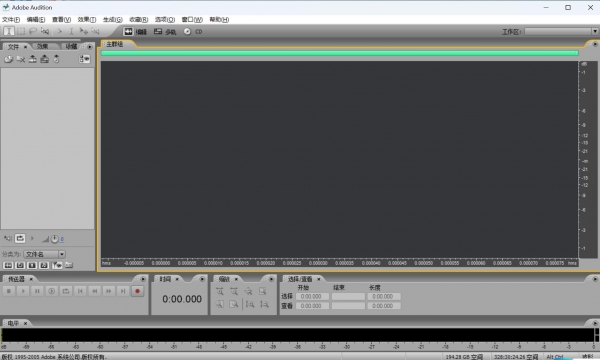600x360 pixels.
Task: Open the 选择/查看 panel menu arrow
Action: point(595,279)
